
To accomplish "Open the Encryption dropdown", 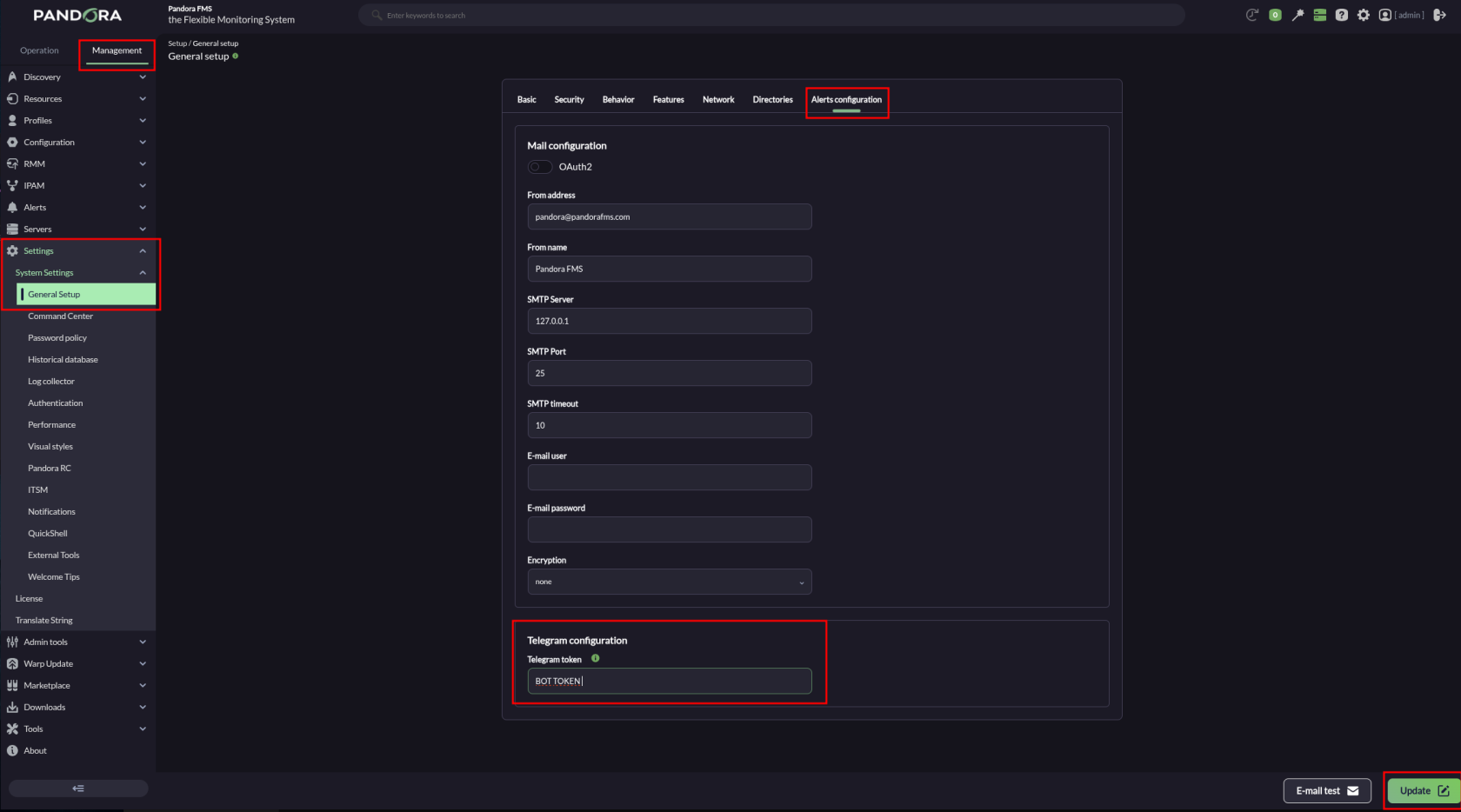I will [x=670, y=582].
